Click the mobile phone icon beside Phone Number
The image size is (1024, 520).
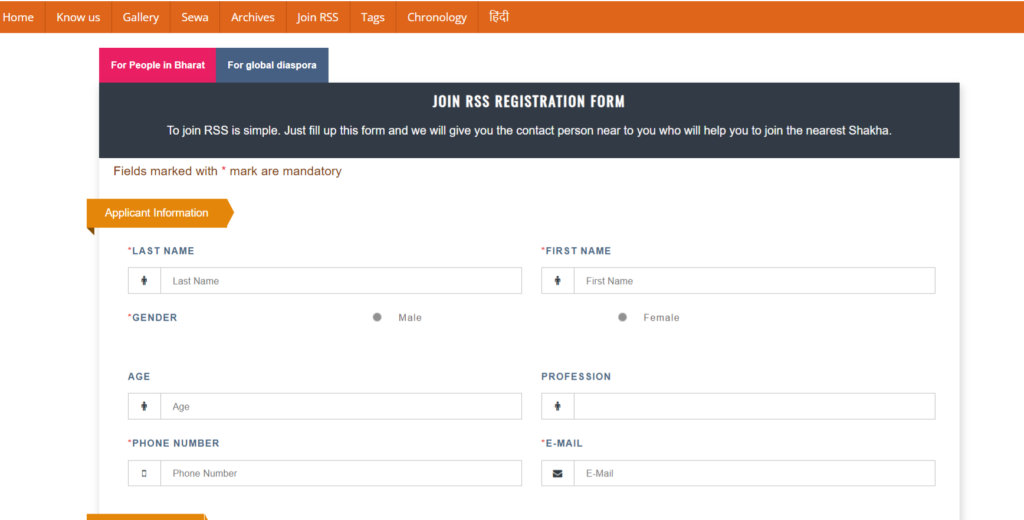(x=144, y=473)
